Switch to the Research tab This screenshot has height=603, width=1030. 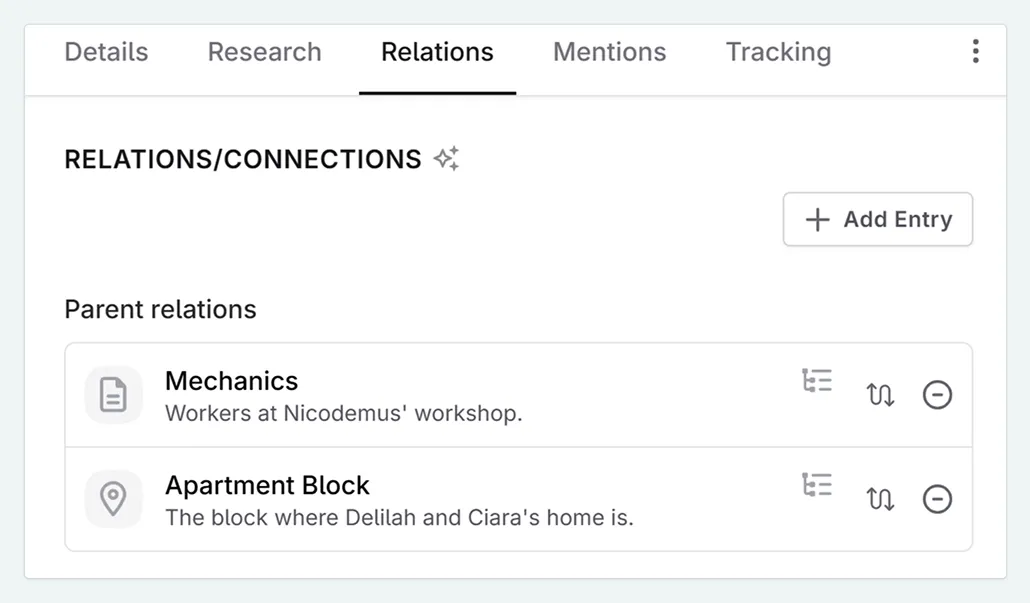[264, 52]
